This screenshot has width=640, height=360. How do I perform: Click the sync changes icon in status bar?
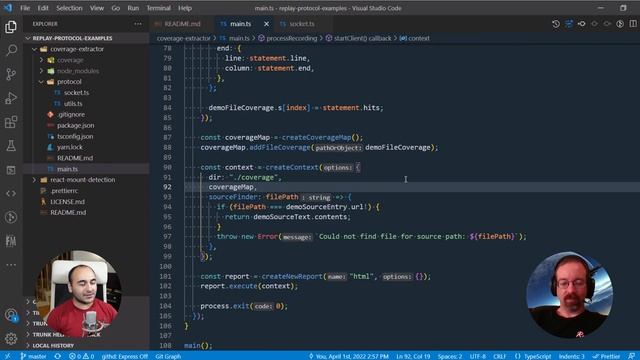click(58, 356)
